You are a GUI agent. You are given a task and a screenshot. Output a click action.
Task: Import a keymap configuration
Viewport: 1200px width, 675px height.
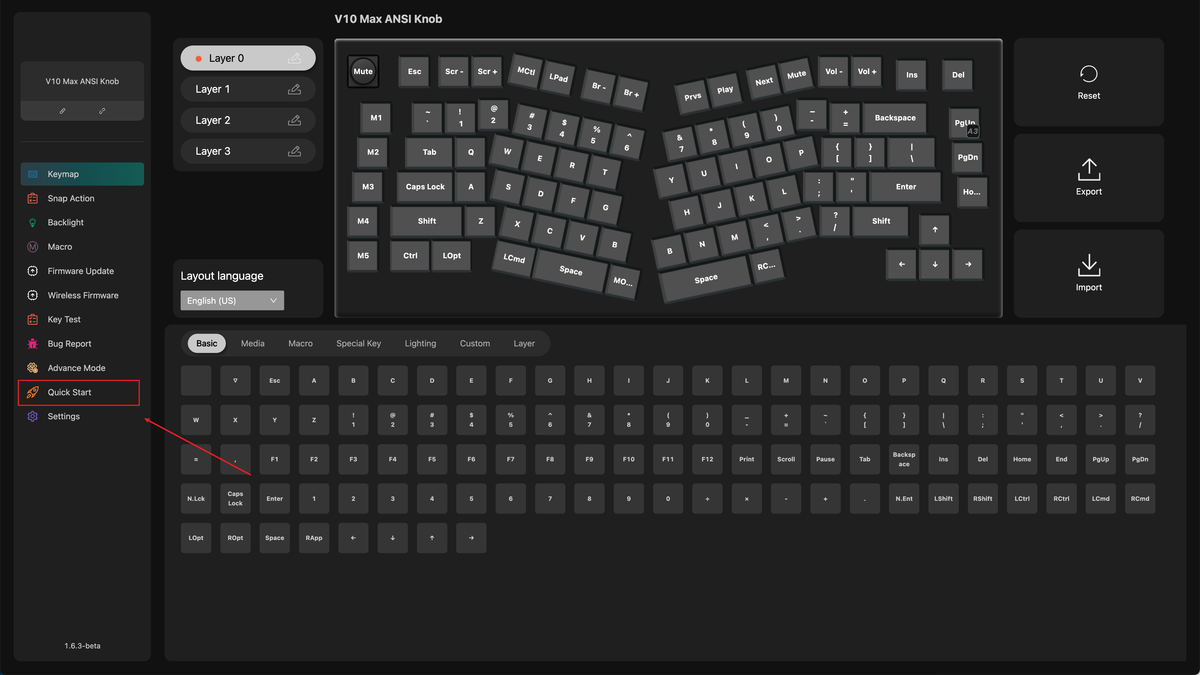(x=1088, y=273)
